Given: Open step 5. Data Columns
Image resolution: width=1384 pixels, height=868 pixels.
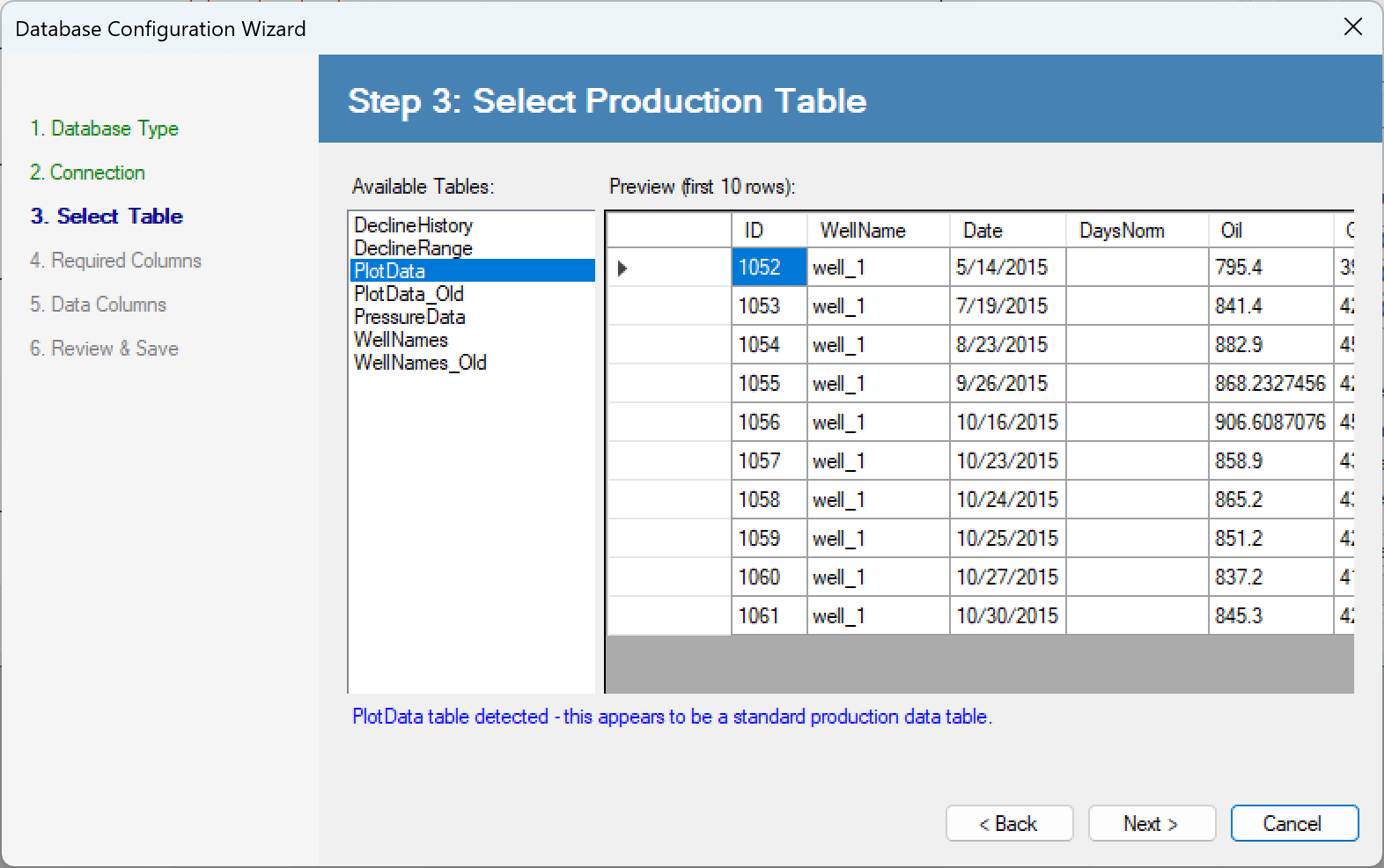Looking at the screenshot, I should 98,305.
